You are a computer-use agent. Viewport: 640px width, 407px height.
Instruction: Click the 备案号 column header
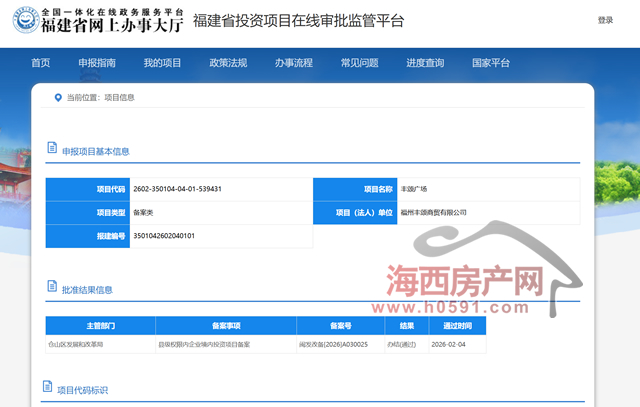[341, 325]
